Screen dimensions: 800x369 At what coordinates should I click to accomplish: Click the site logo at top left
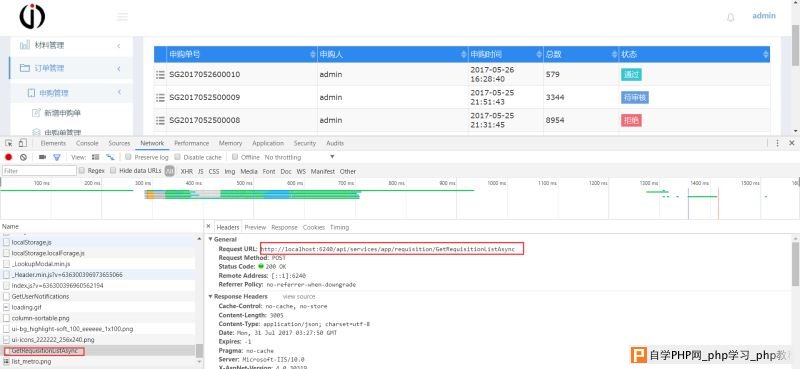pyautogui.click(x=32, y=16)
